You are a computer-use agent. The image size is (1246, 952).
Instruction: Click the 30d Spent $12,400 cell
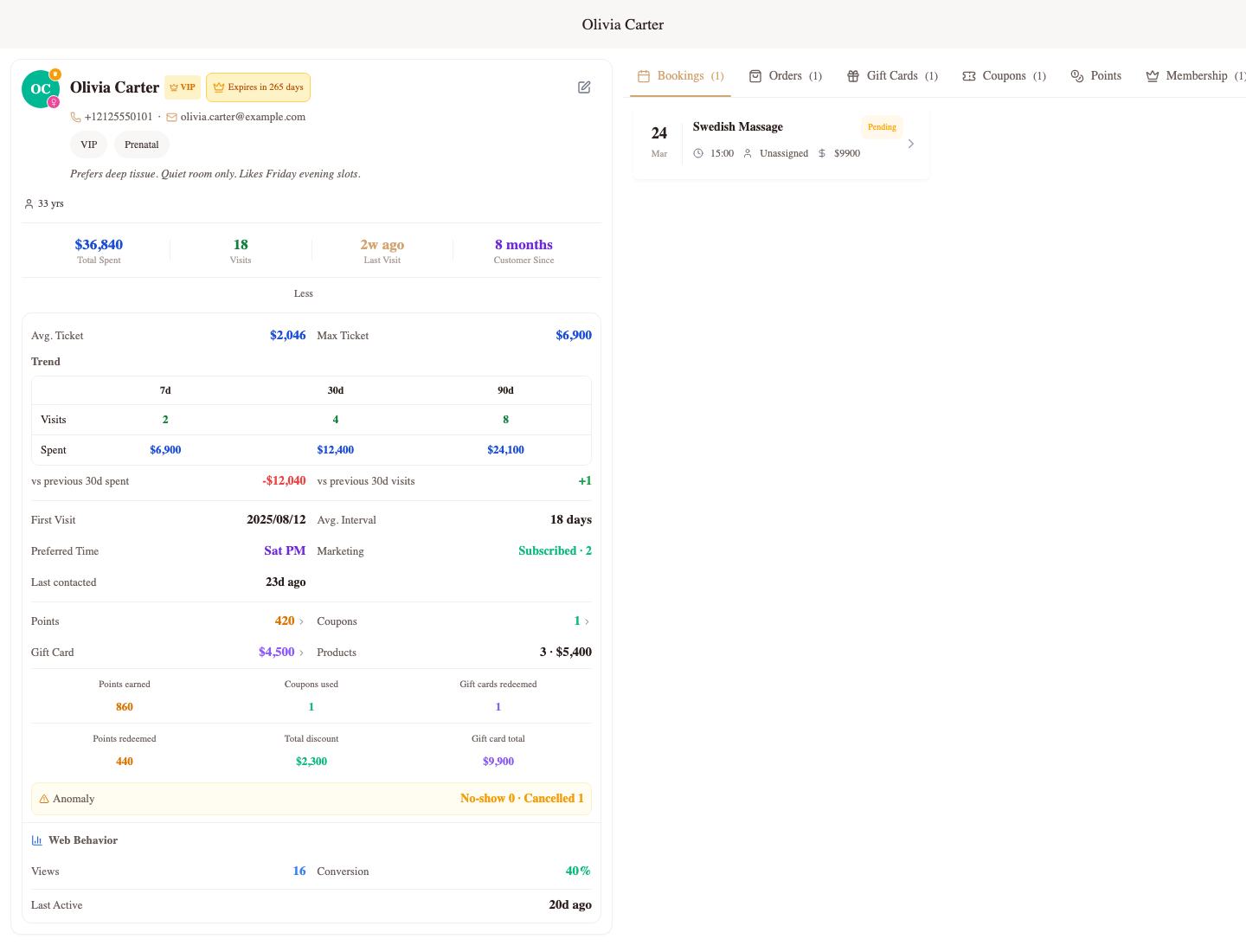(x=336, y=450)
